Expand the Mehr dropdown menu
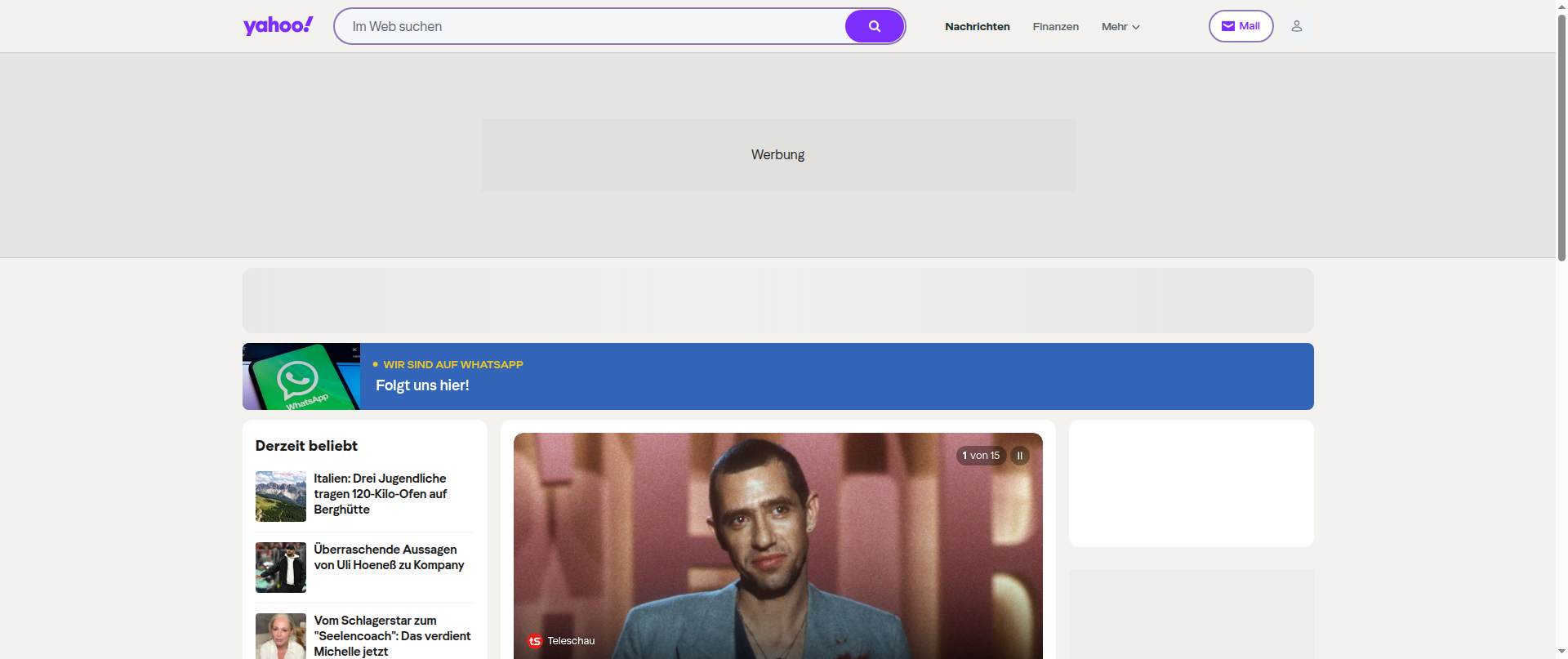Viewport: 1568px width, 659px height. pos(1120,27)
